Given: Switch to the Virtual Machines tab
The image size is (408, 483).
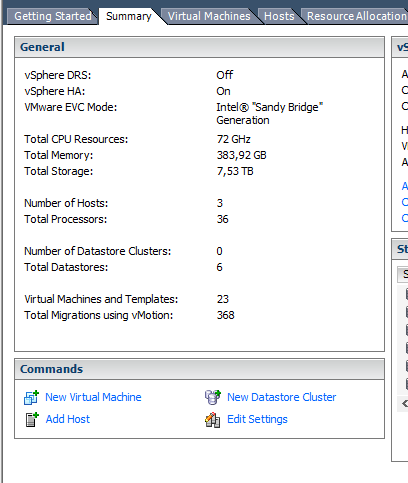Looking at the screenshot, I should click(x=209, y=16).
